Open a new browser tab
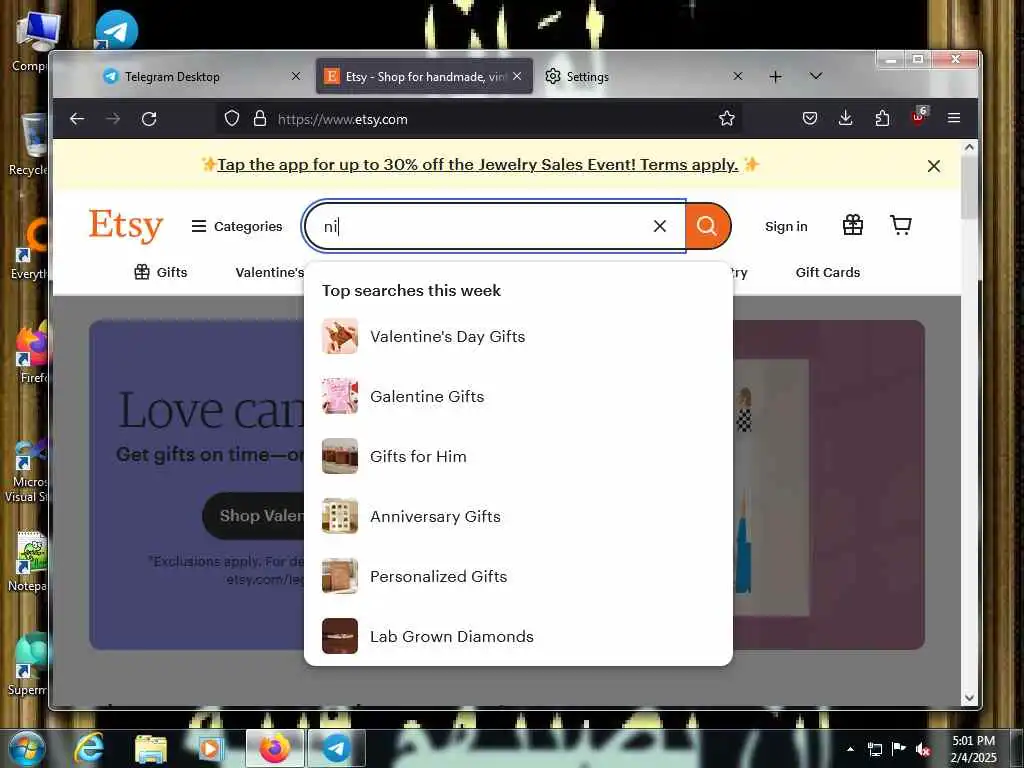This screenshot has height=768, width=1024. [x=775, y=77]
